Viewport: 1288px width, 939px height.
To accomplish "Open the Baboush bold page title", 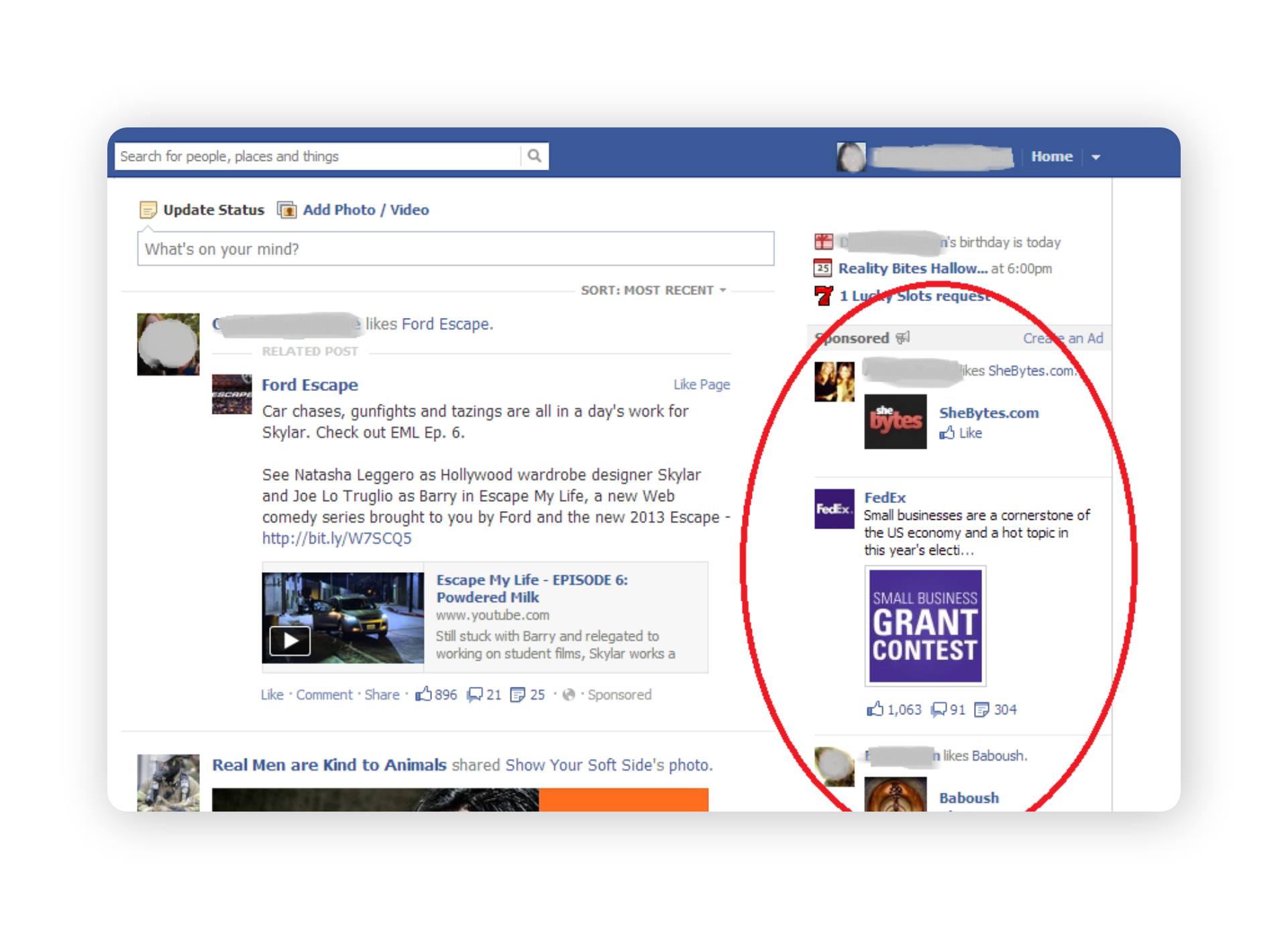I will pos(969,798).
